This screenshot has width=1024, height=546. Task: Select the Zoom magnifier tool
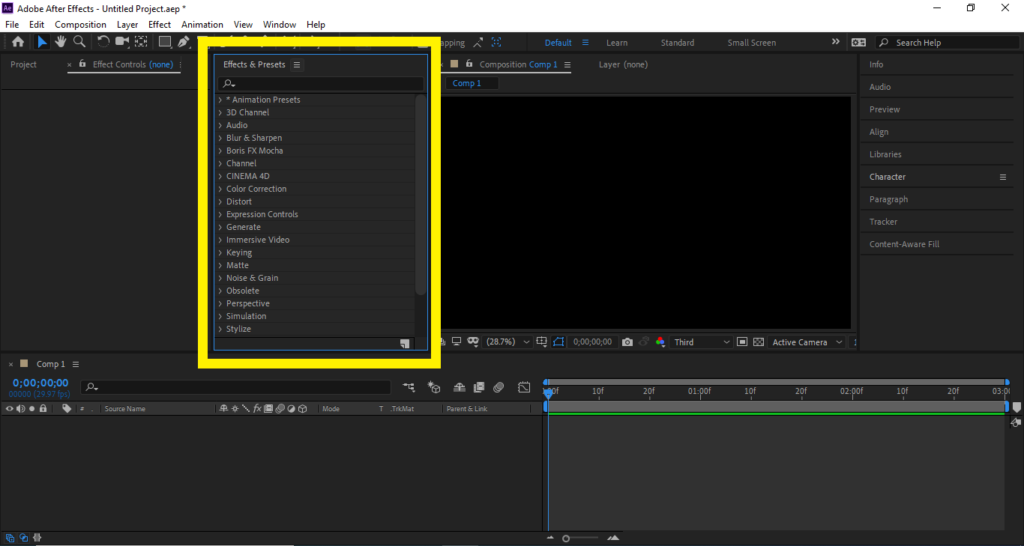coord(79,42)
